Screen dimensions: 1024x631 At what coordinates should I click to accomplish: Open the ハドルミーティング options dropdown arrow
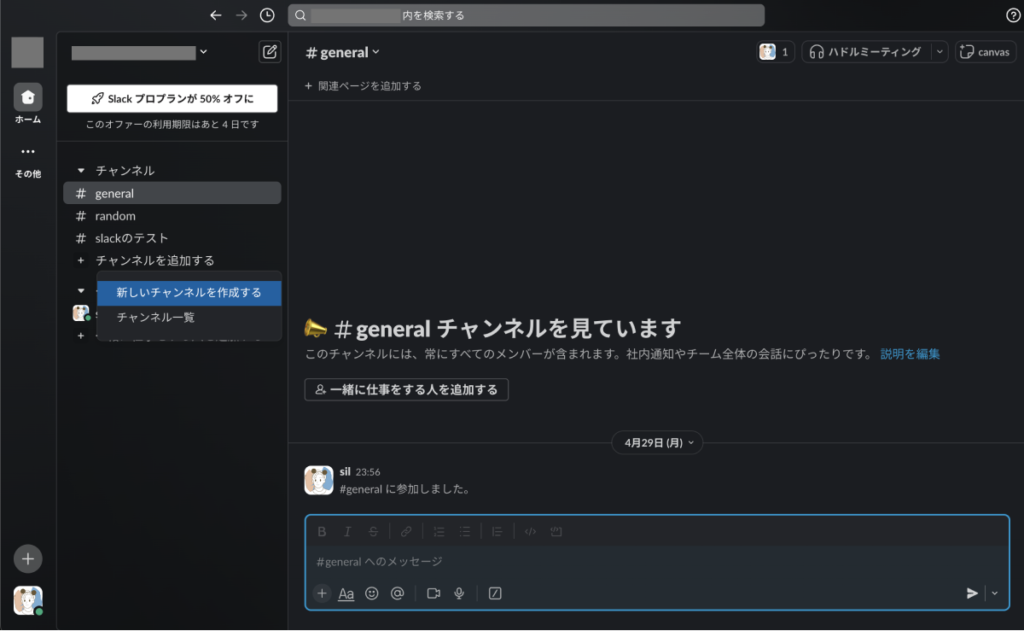pyautogui.click(x=939, y=52)
